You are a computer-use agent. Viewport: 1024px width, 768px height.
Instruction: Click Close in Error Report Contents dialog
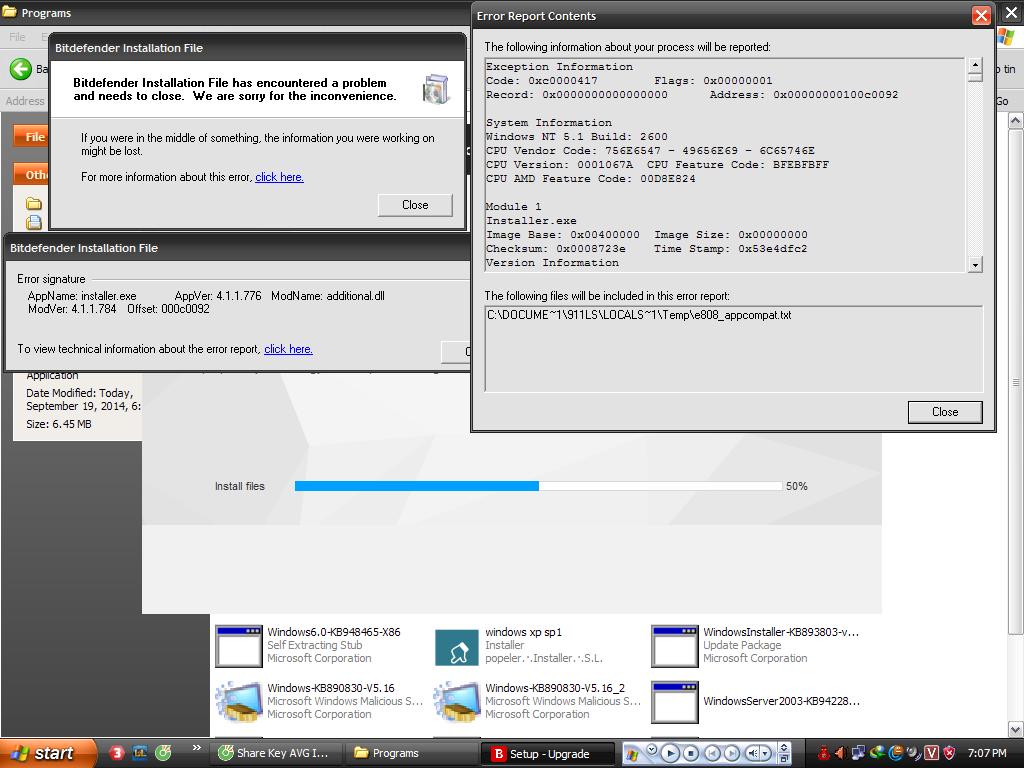(x=945, y=412)
